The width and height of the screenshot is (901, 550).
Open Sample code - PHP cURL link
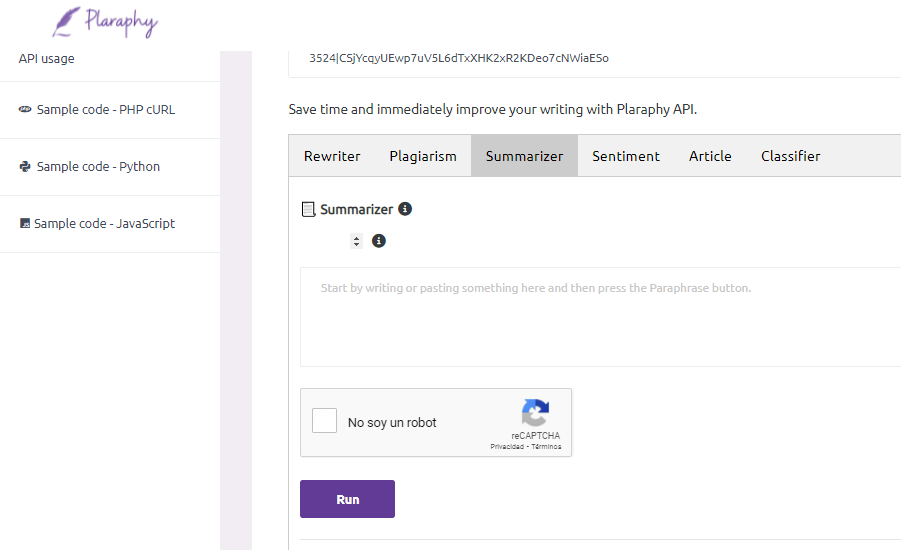106,110
